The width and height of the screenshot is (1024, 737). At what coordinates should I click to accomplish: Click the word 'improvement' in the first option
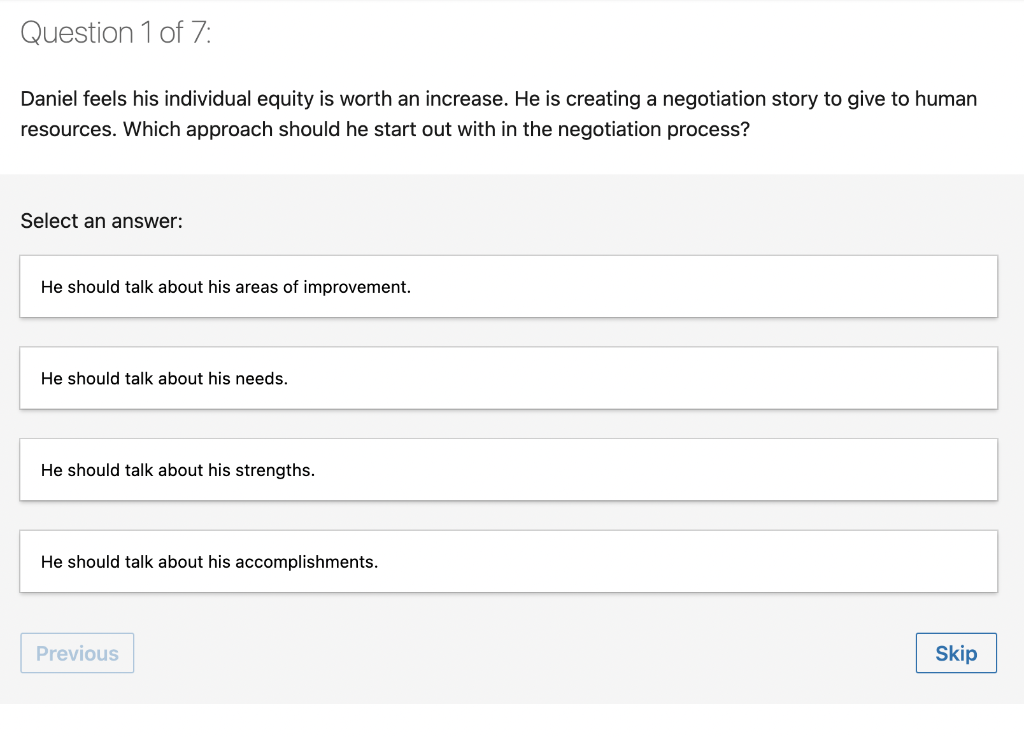[x=356, y=287]
